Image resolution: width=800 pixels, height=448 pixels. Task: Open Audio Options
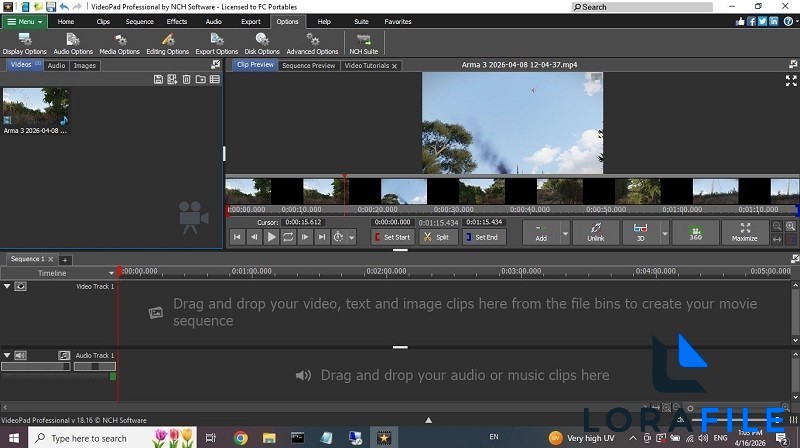73,44
